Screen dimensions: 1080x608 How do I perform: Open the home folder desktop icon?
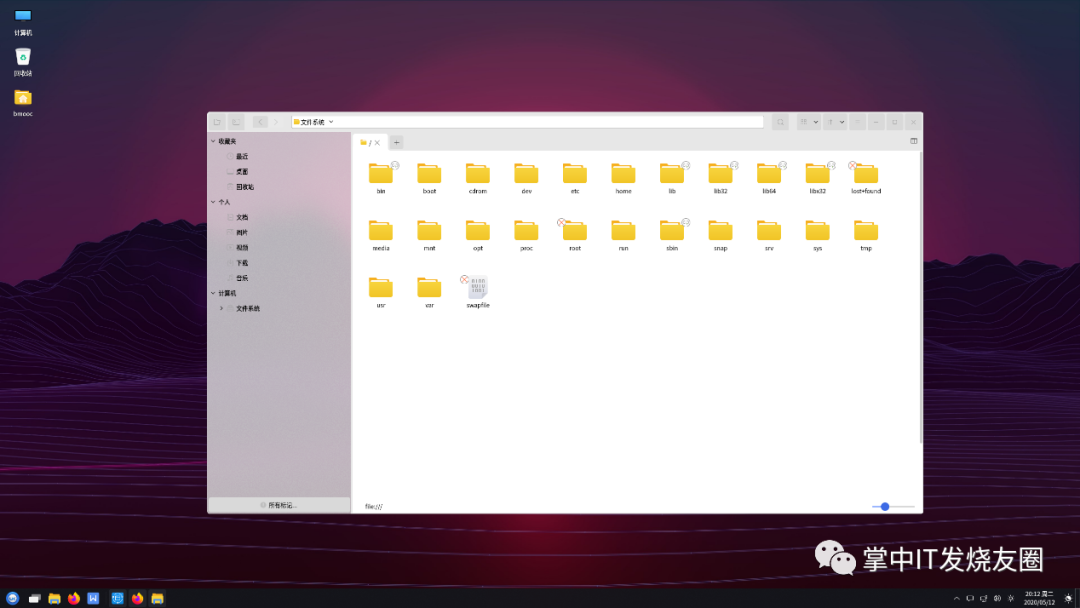[x=23, y=103]
